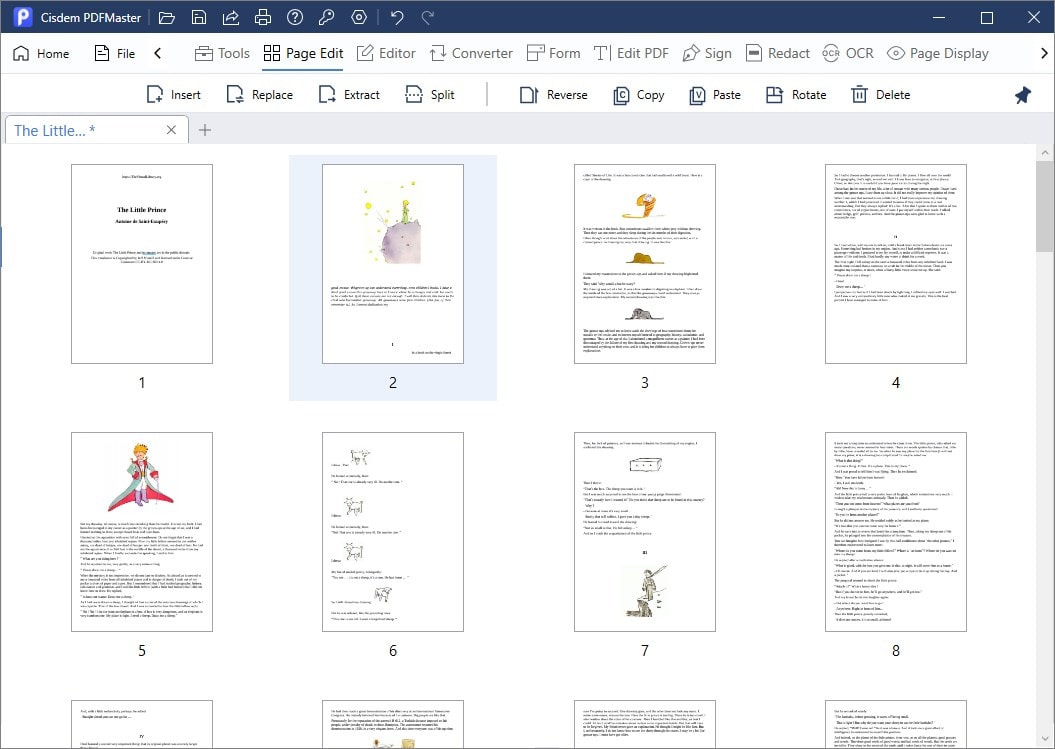
Task: Select page 6 thumbnail with sheep drawings
Action: 393,532
